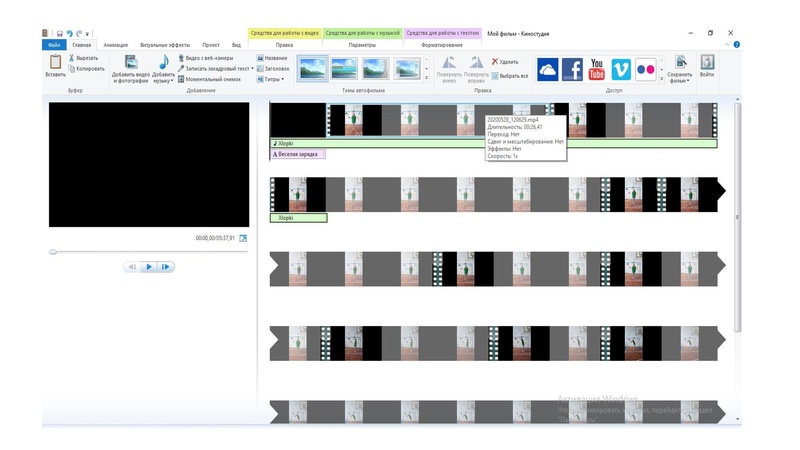Expand the Титры dropdown arrow
The height and width of the screenshot is (450, 800).
coord(283,79)
